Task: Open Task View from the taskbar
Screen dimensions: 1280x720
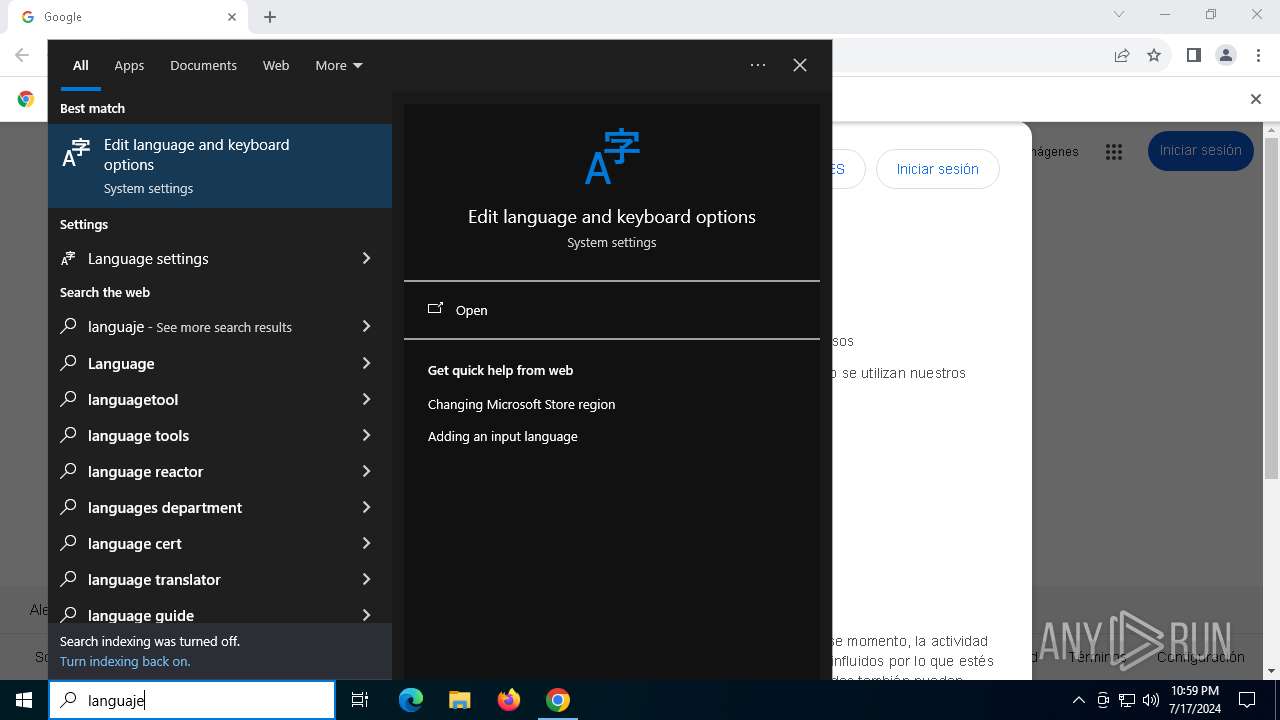Action: [x=360, y=700]
